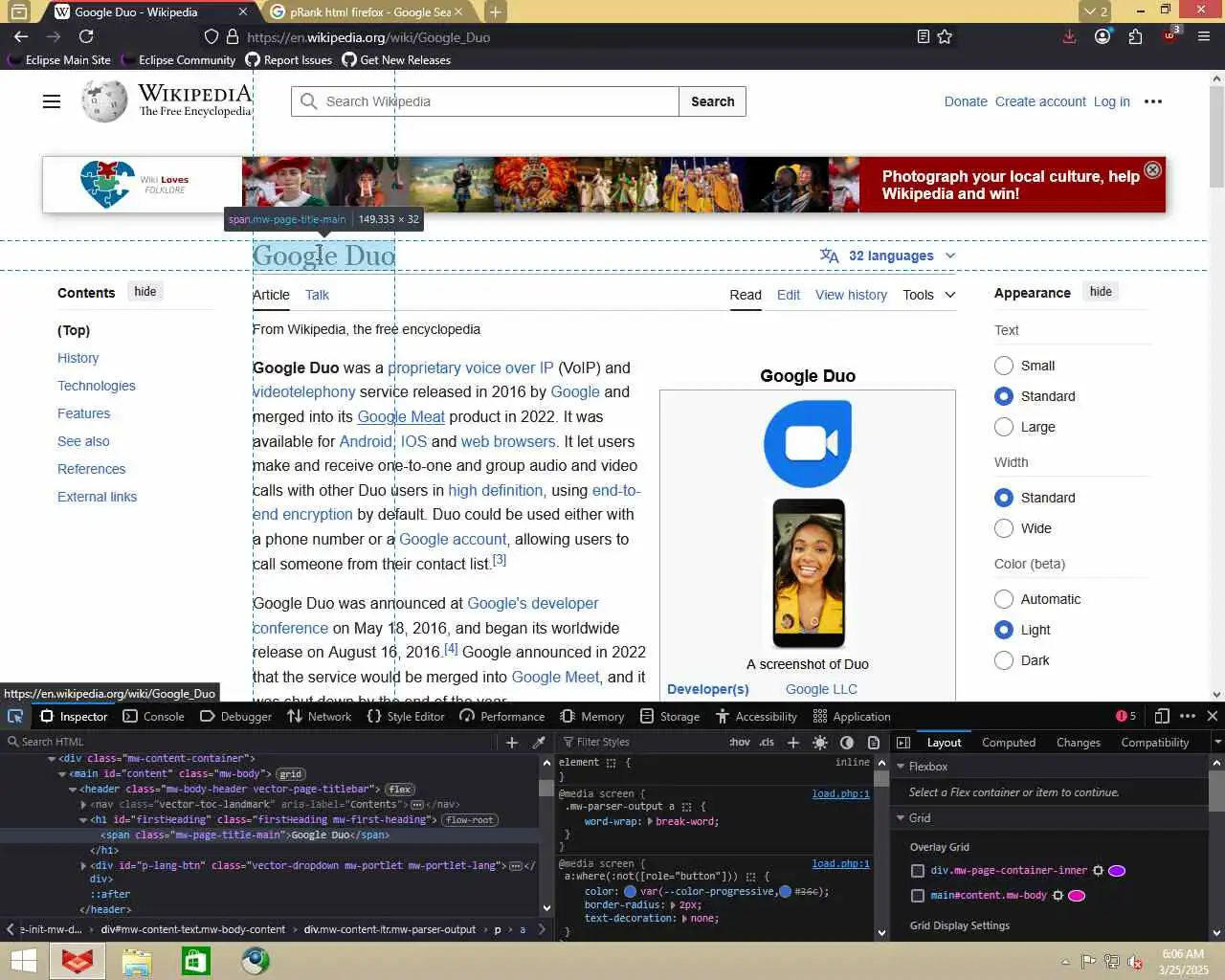This screenshot has width=1225, height=980.
Task: Open the Firefox account avatar icon
Action: coord(1102,36)
